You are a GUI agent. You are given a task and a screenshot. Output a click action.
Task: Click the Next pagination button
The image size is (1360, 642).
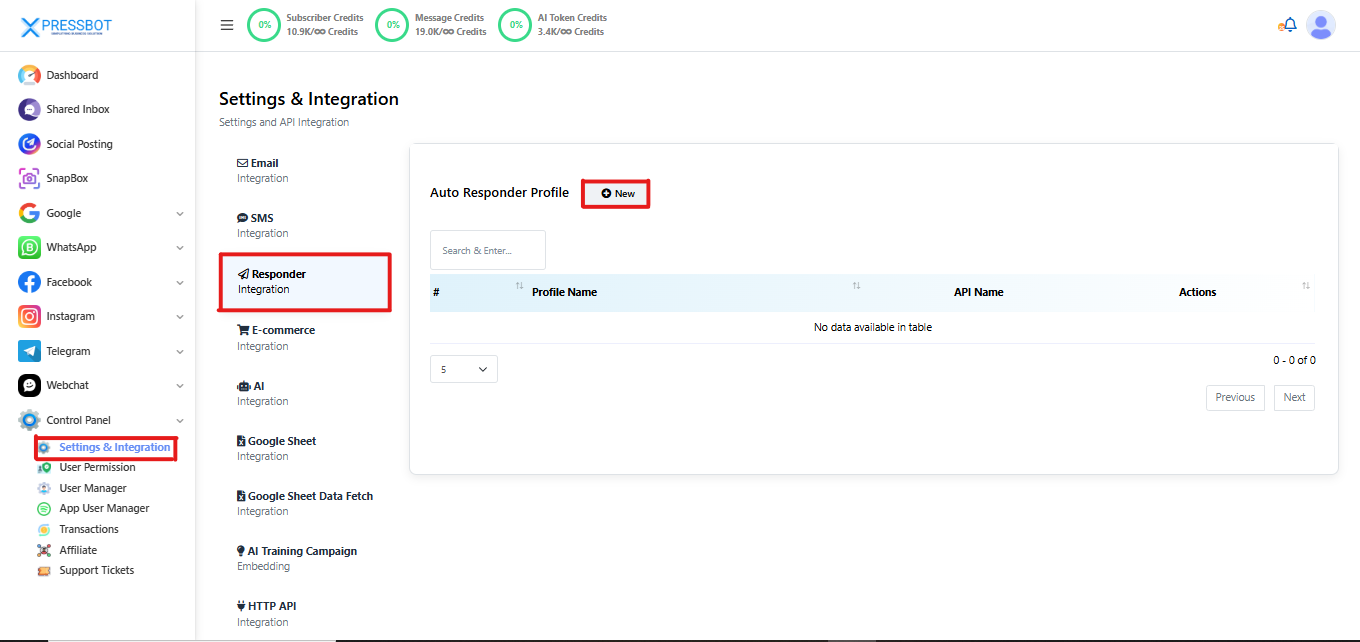point(1294,397)
